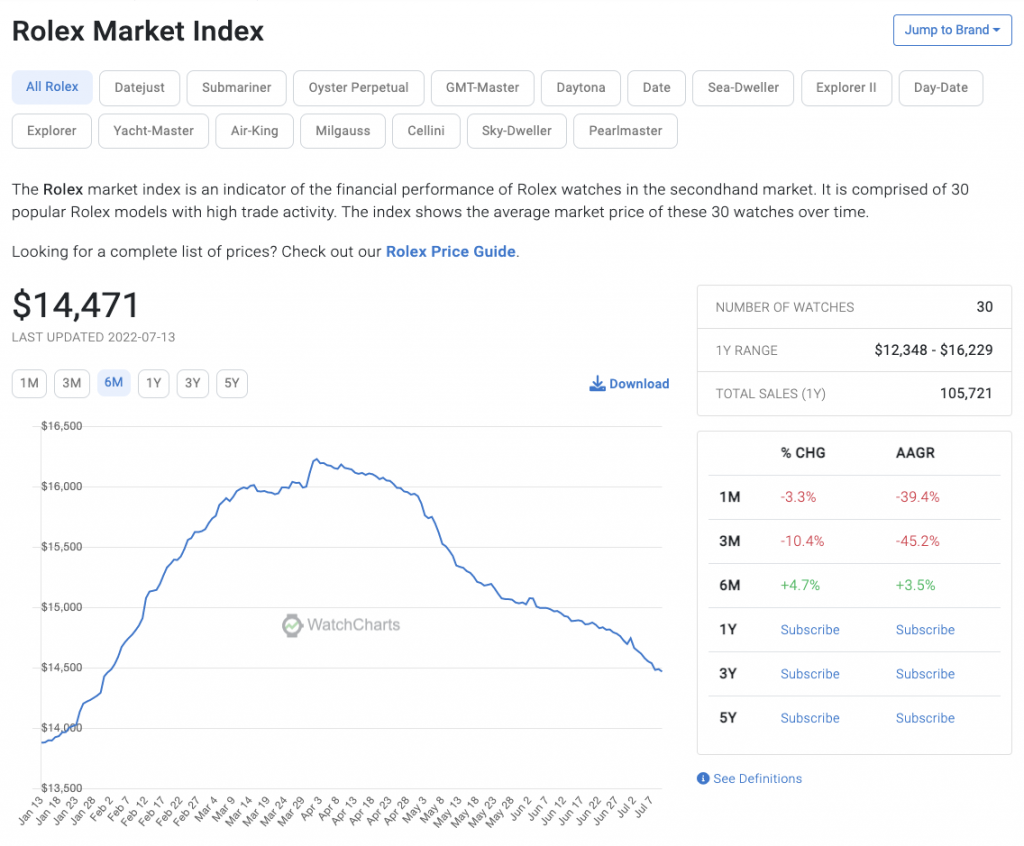The image size is (1024, 846).
Task: Click the 3M % change value -10.4%
Action: click(x=802, y=541)
